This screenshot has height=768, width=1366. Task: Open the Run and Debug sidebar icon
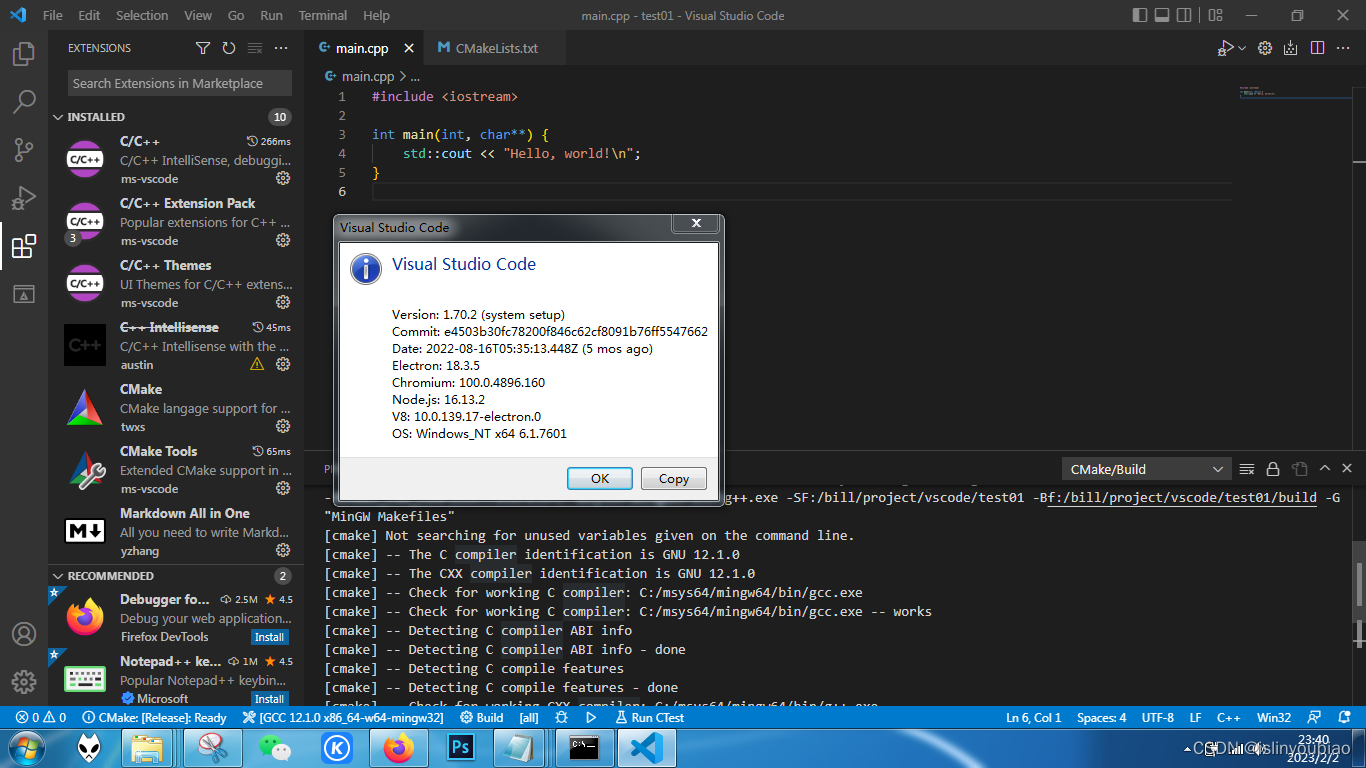(x=25, y=197)
